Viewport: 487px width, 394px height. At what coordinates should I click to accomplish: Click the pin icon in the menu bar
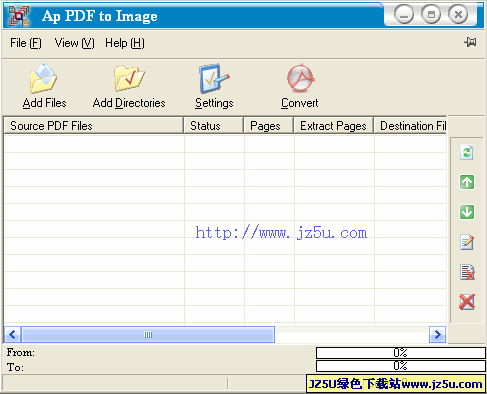(x=470, y=42)
